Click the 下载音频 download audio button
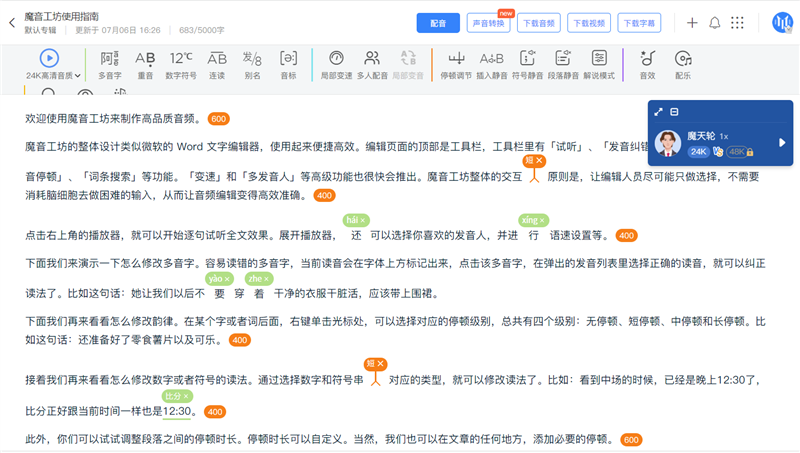Viewport: 800px width, 453px height. [x=538, y=23]
